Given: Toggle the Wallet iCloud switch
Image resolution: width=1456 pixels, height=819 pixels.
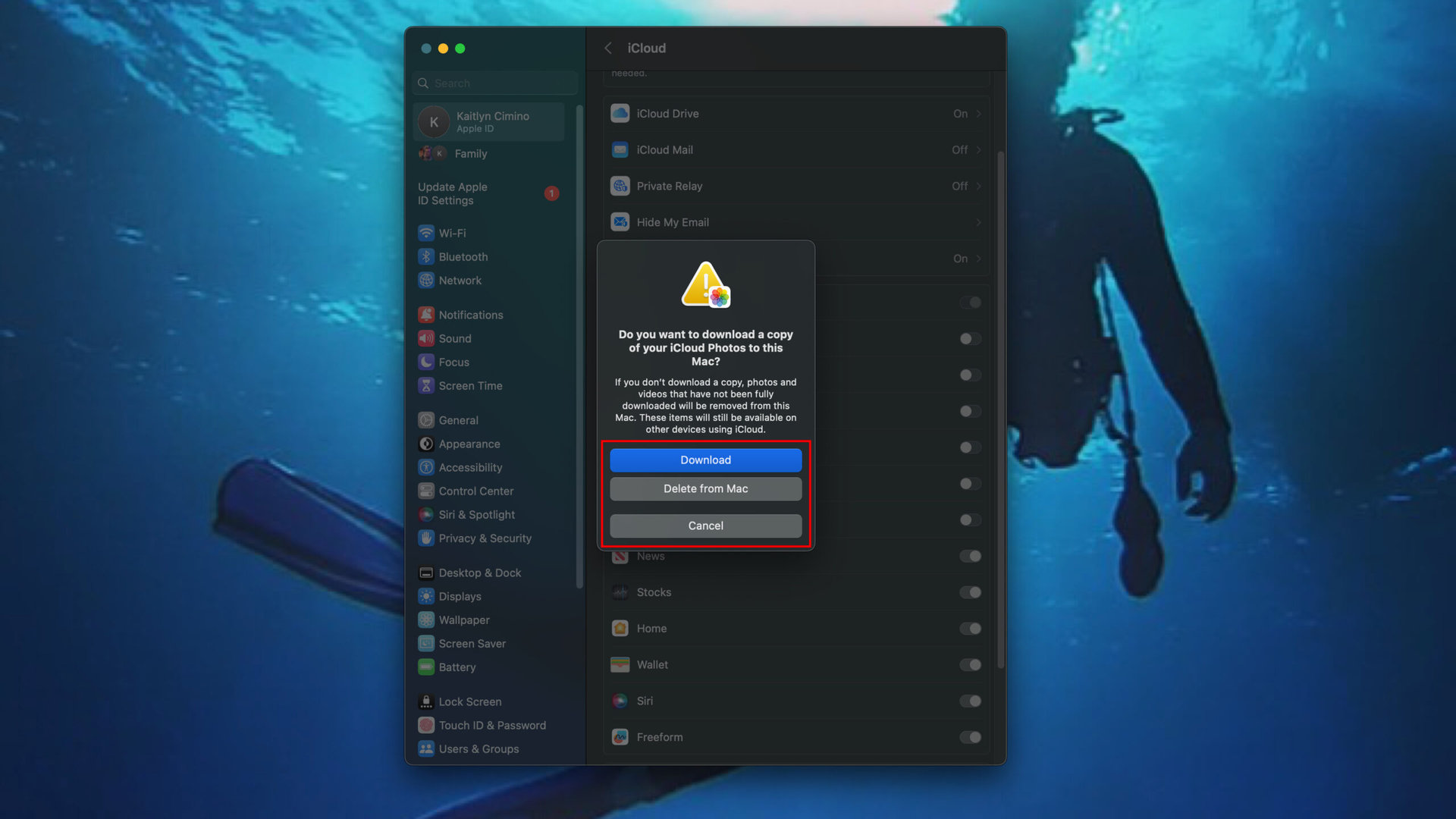Looking at the screenshot, I should click(x=970, y=665).
